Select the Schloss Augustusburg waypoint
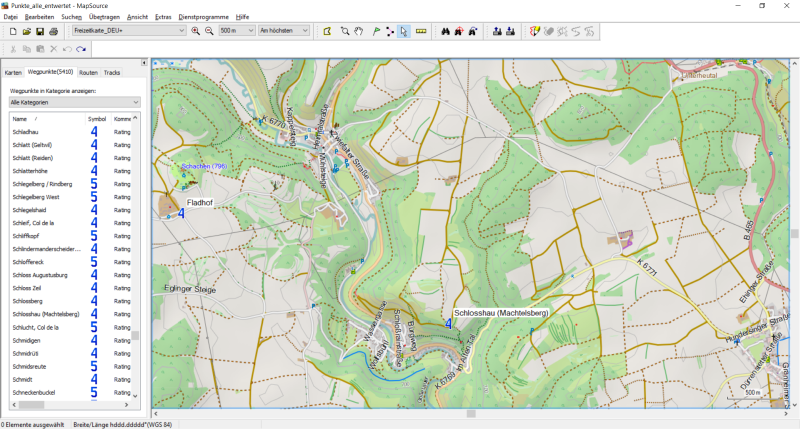This screenshot has width=800, height=429. pyautogui.click(x=41, y=274)
